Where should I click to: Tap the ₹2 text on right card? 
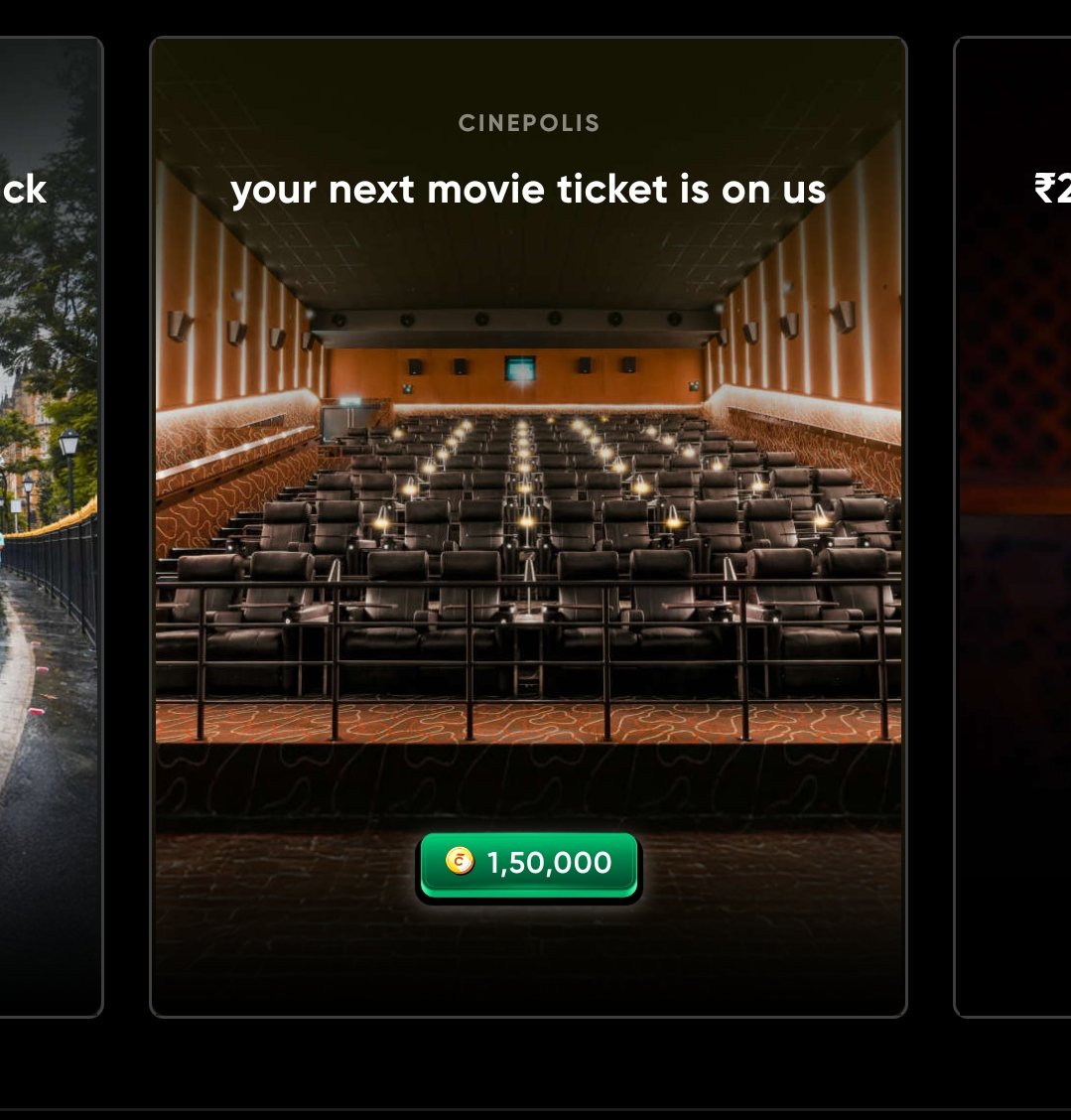coord(1052,190)
